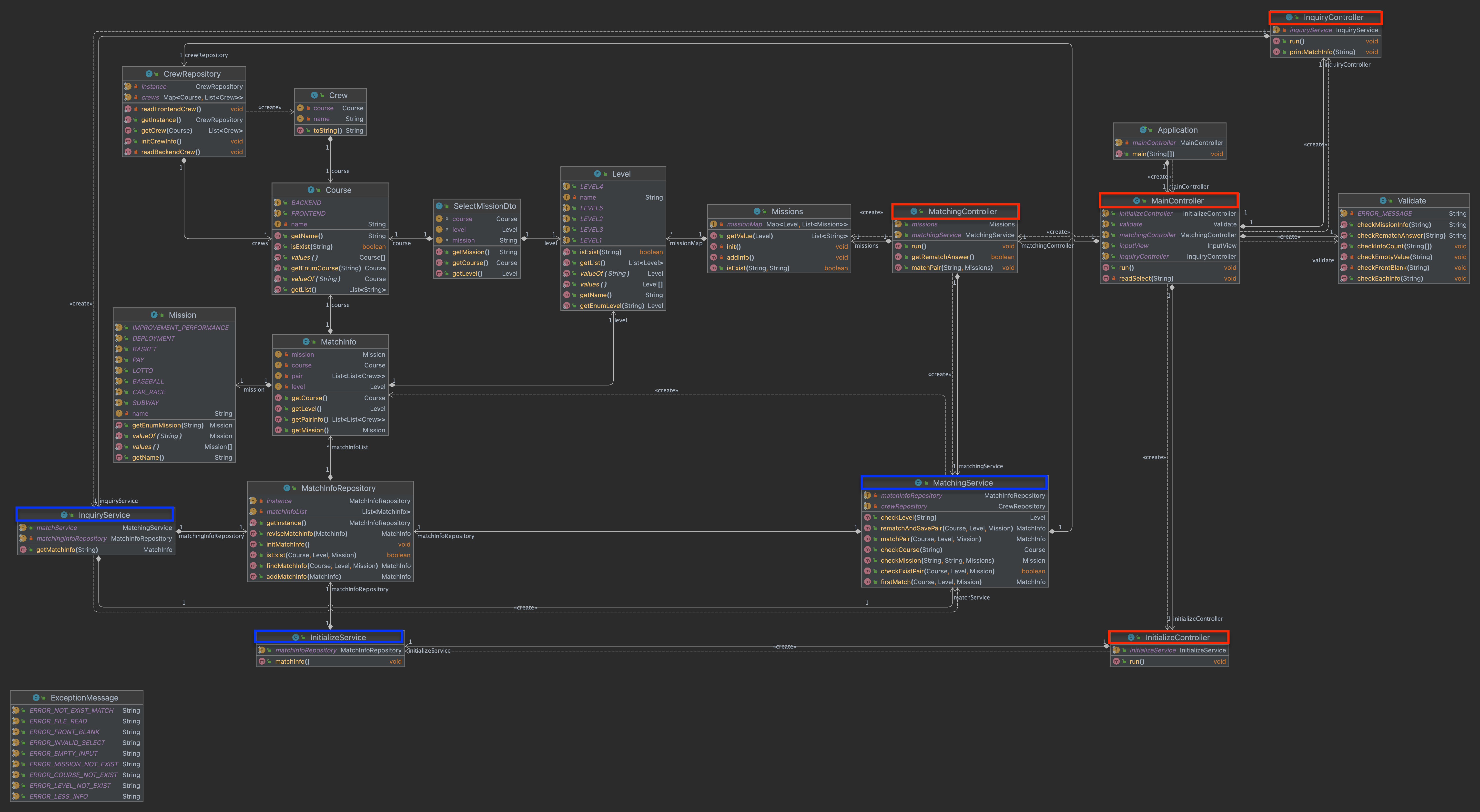Image resolution: width=1480 pixels, height=812 pixels.
Task: Click the class icon next to Crew header
Action: click(x=314, y=95)
